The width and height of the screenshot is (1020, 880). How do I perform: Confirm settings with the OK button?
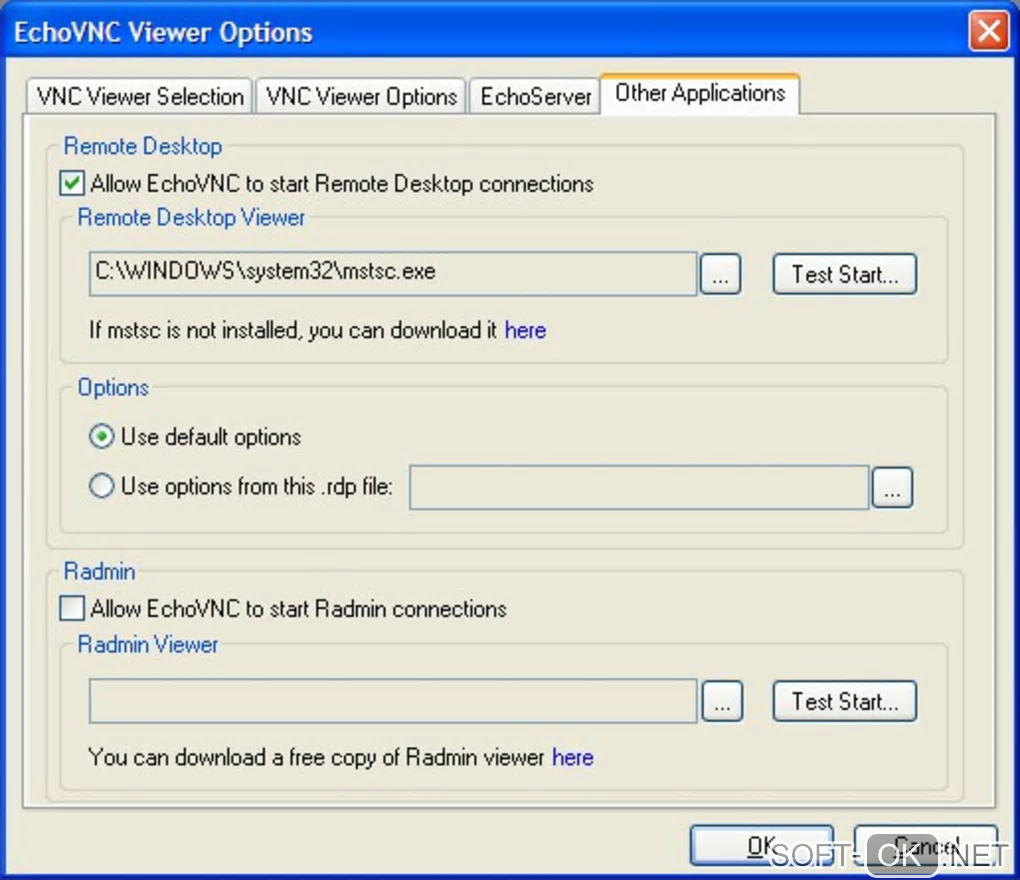tap(762, 846)
